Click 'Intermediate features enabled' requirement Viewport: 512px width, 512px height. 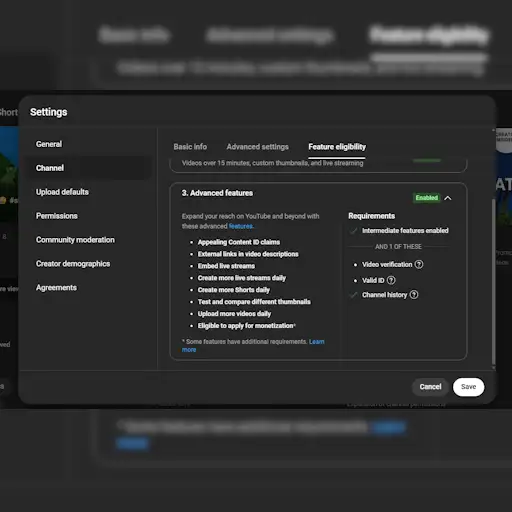tap(405, 231)
